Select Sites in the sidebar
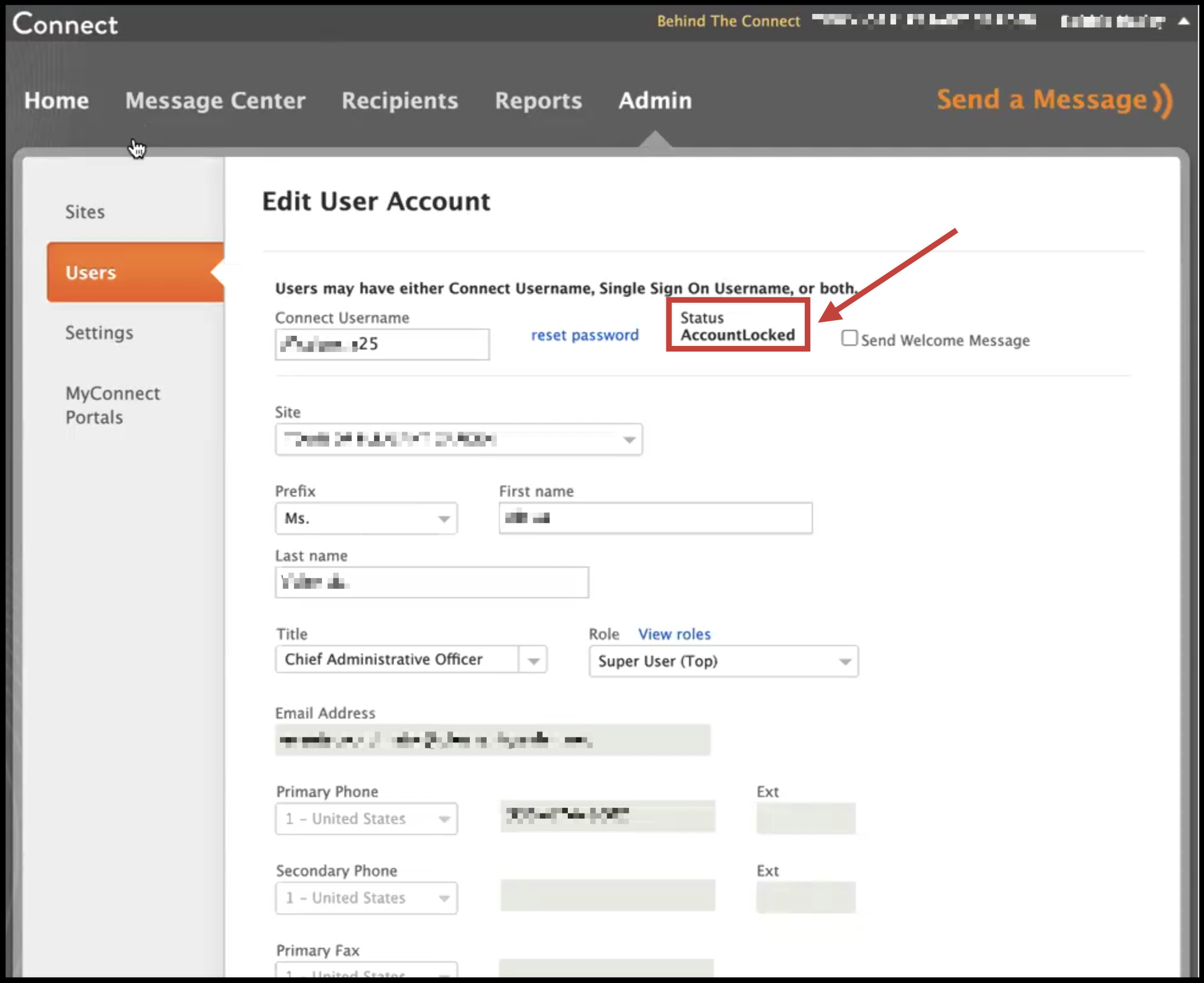 point(85,211)
